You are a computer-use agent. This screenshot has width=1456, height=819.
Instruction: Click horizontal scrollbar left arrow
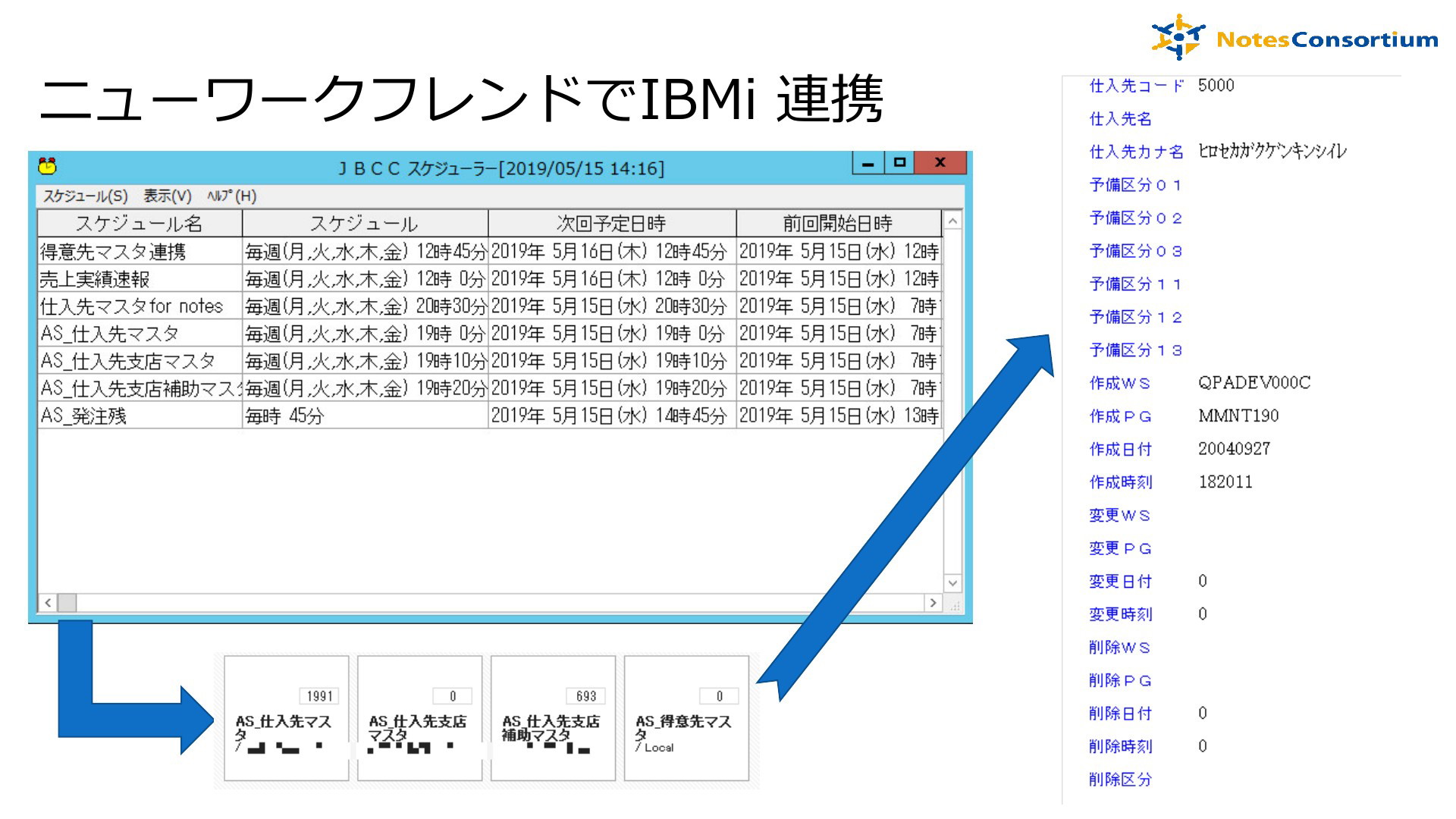point(48,603)
